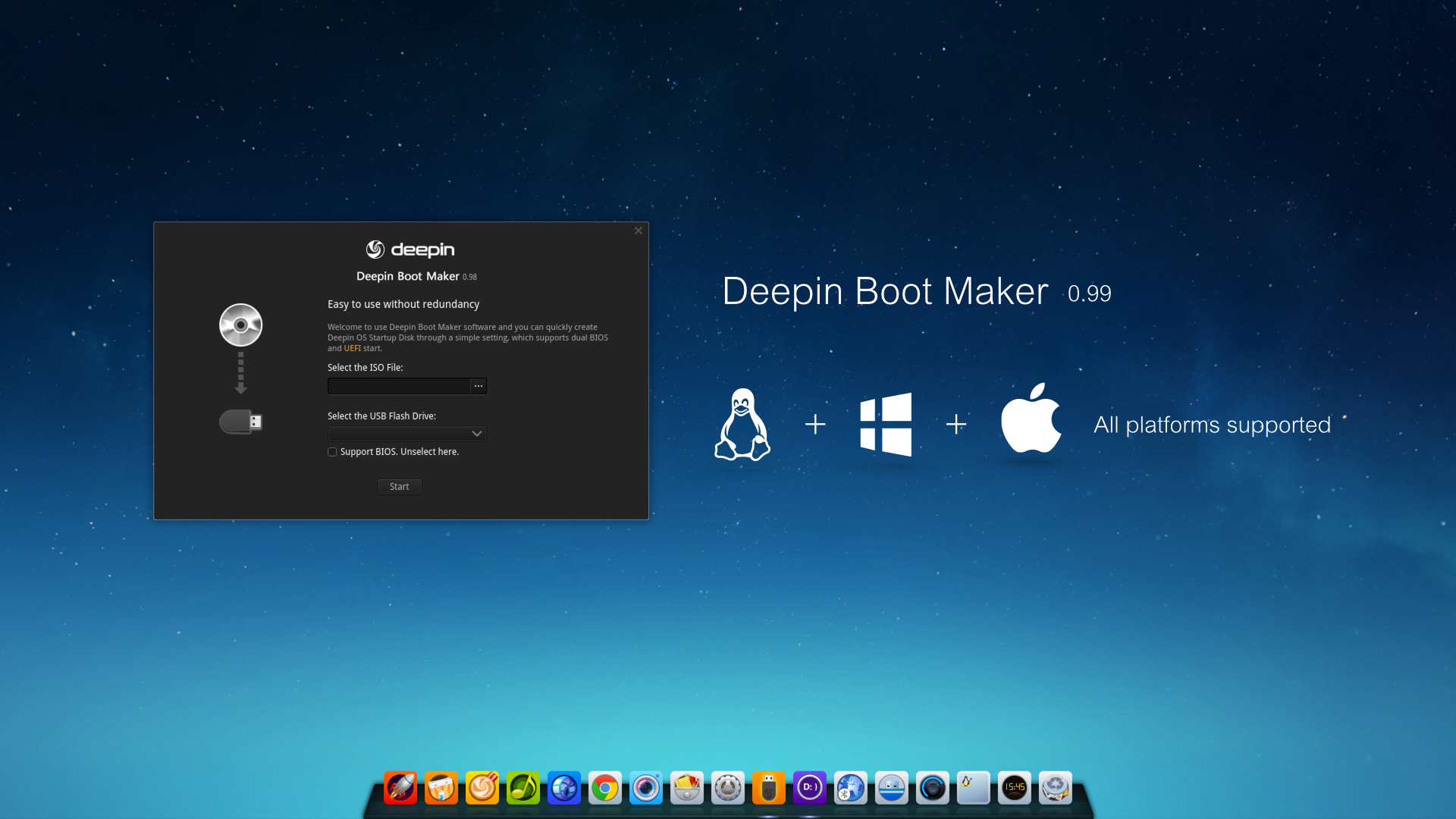Open the trash can in the dock
The image size is (1456, 819).
1055,788
